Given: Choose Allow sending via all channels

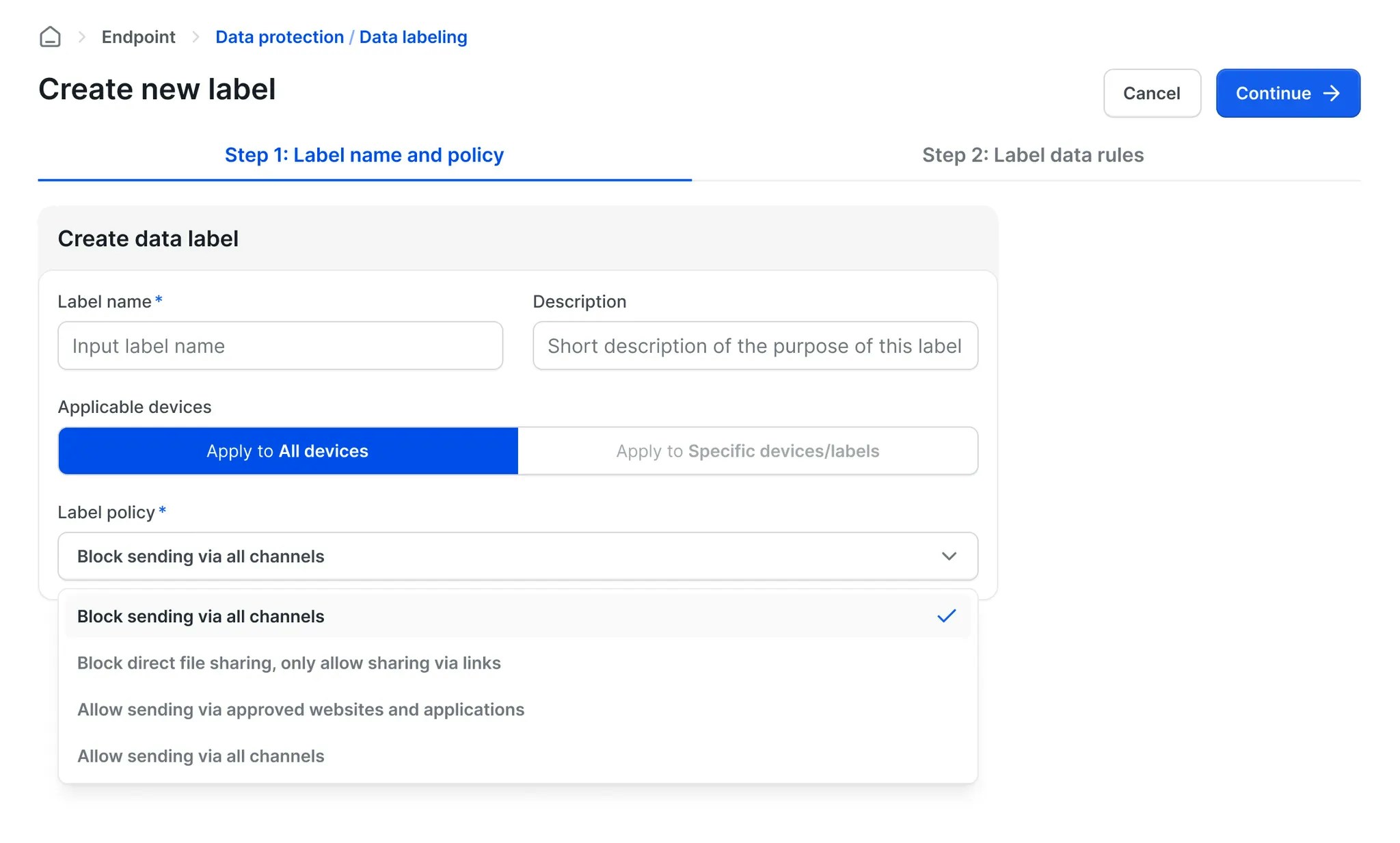Looking at the screenshot, I should coord(201,755).
